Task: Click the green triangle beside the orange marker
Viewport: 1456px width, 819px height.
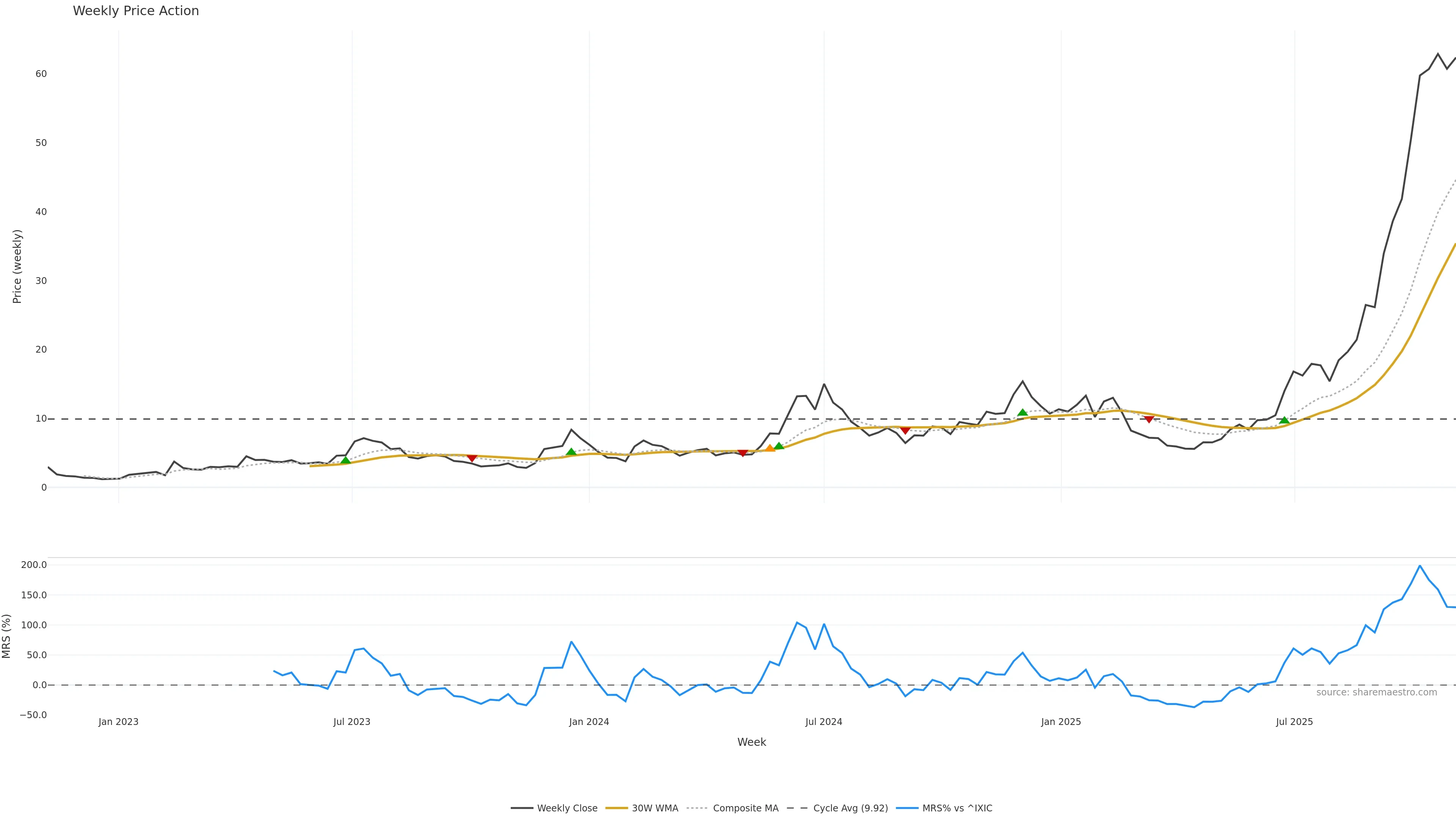Action: pyautogui.click(x=779, y=446)
